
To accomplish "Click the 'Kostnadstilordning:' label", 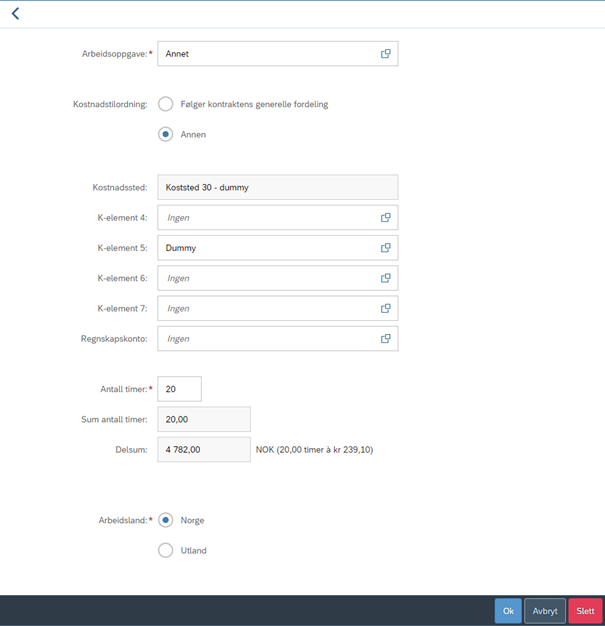I will 110,104.
